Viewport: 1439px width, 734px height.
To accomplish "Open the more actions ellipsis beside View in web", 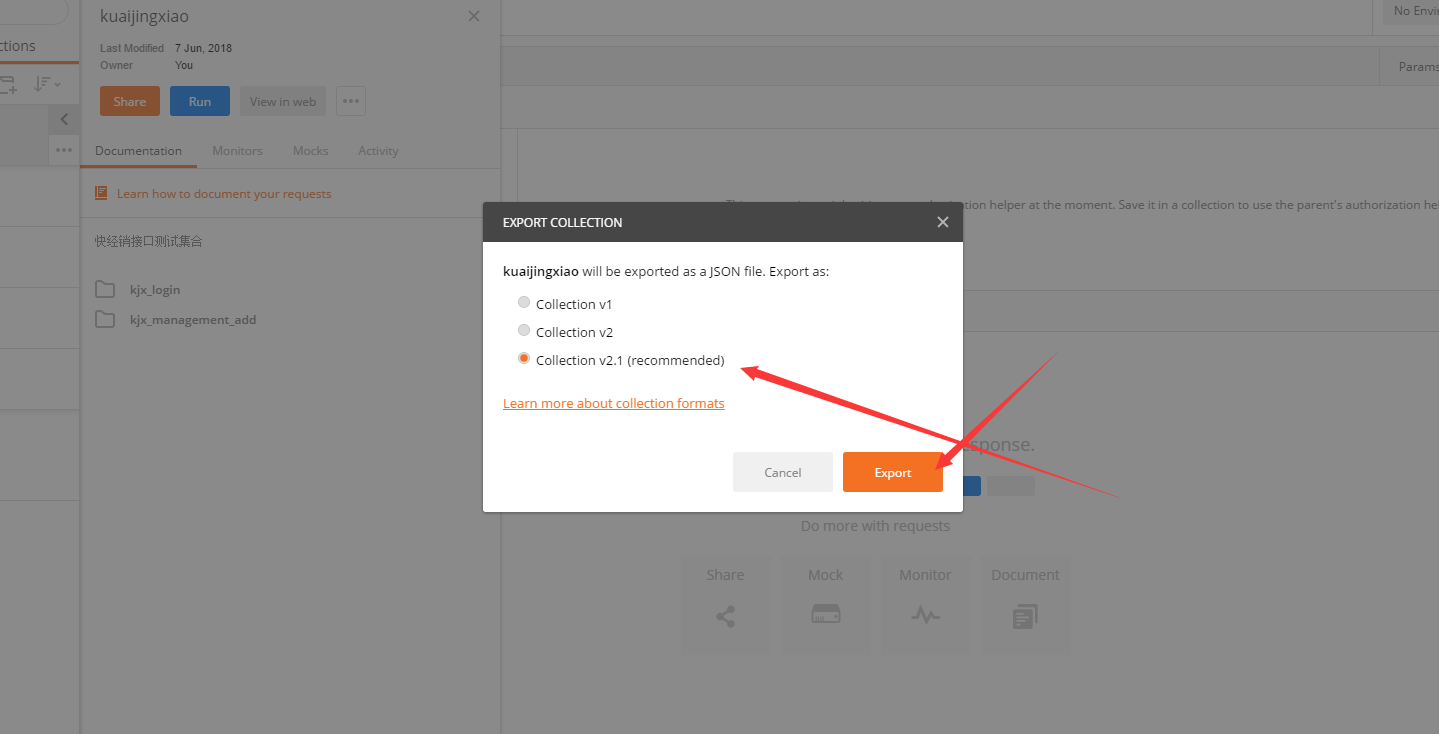I will (x=351, y=101).
